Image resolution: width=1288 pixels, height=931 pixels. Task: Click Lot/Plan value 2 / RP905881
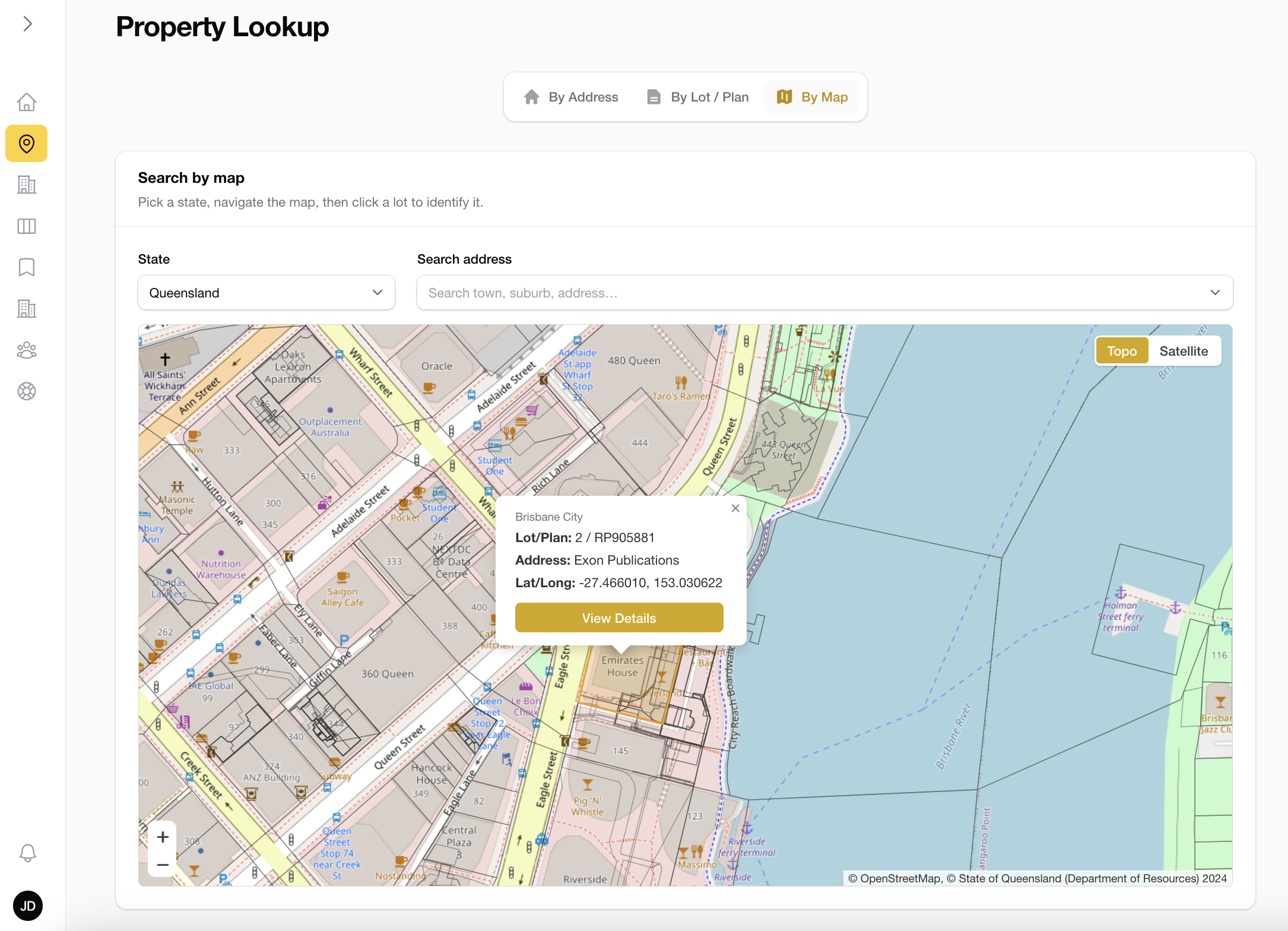pyautogui.click(x=615, y=537)
